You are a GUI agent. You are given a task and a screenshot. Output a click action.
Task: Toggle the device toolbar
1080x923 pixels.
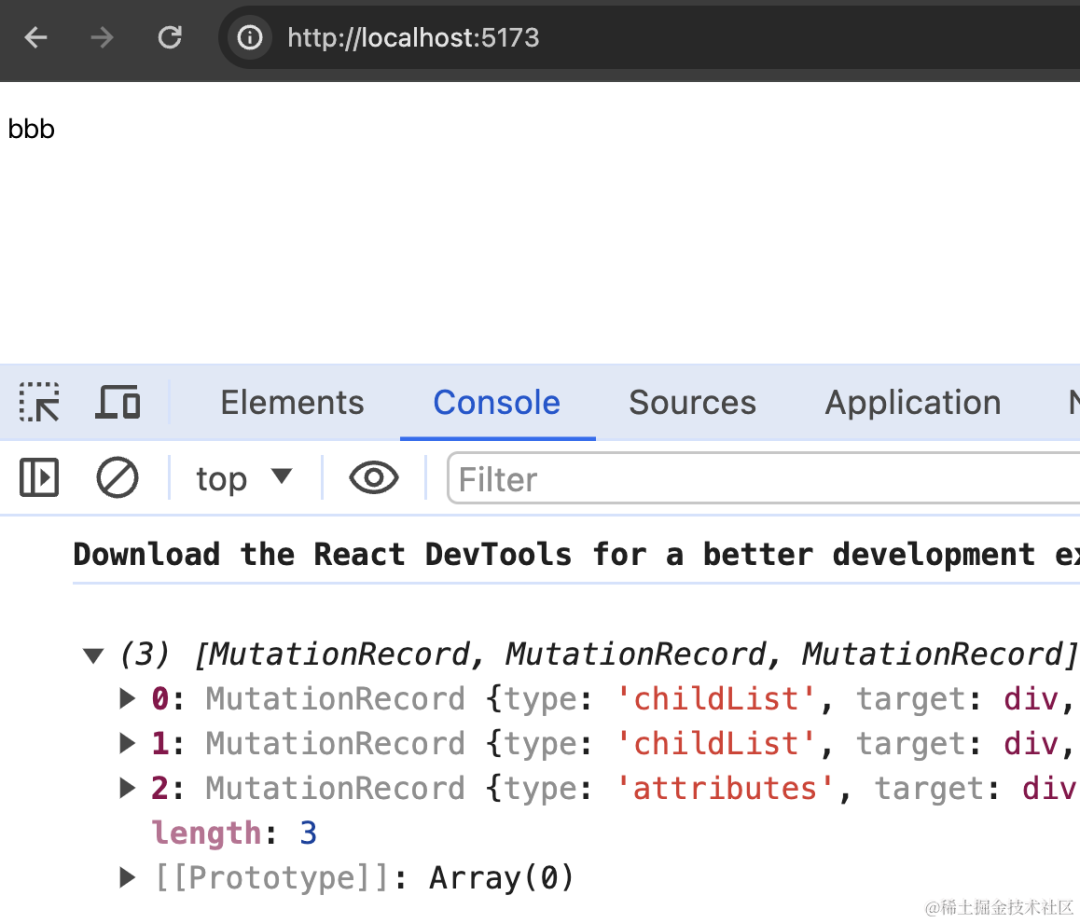(118, 402)
